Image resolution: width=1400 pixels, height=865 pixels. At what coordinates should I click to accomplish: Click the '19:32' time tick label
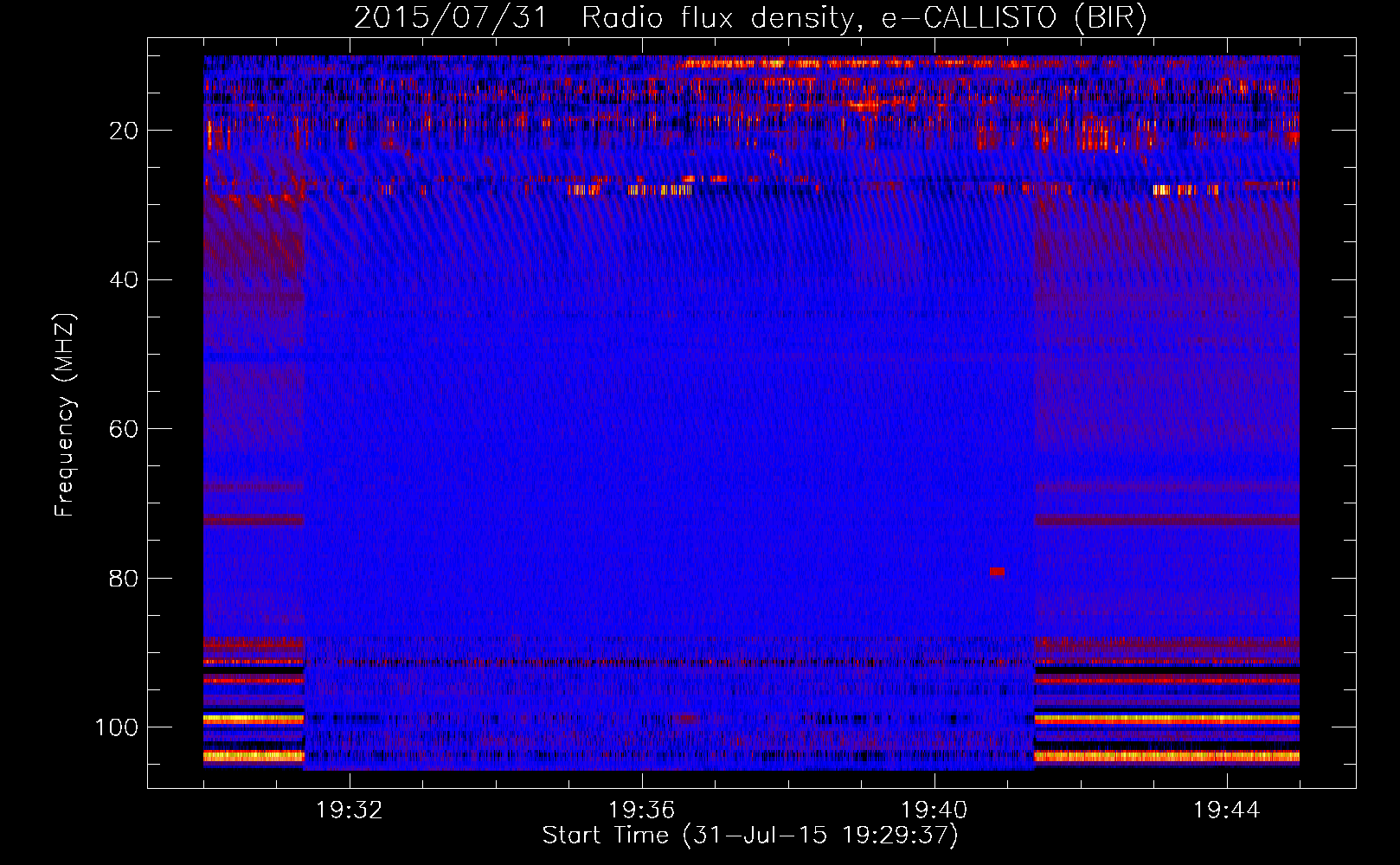(x=350, y=811)
